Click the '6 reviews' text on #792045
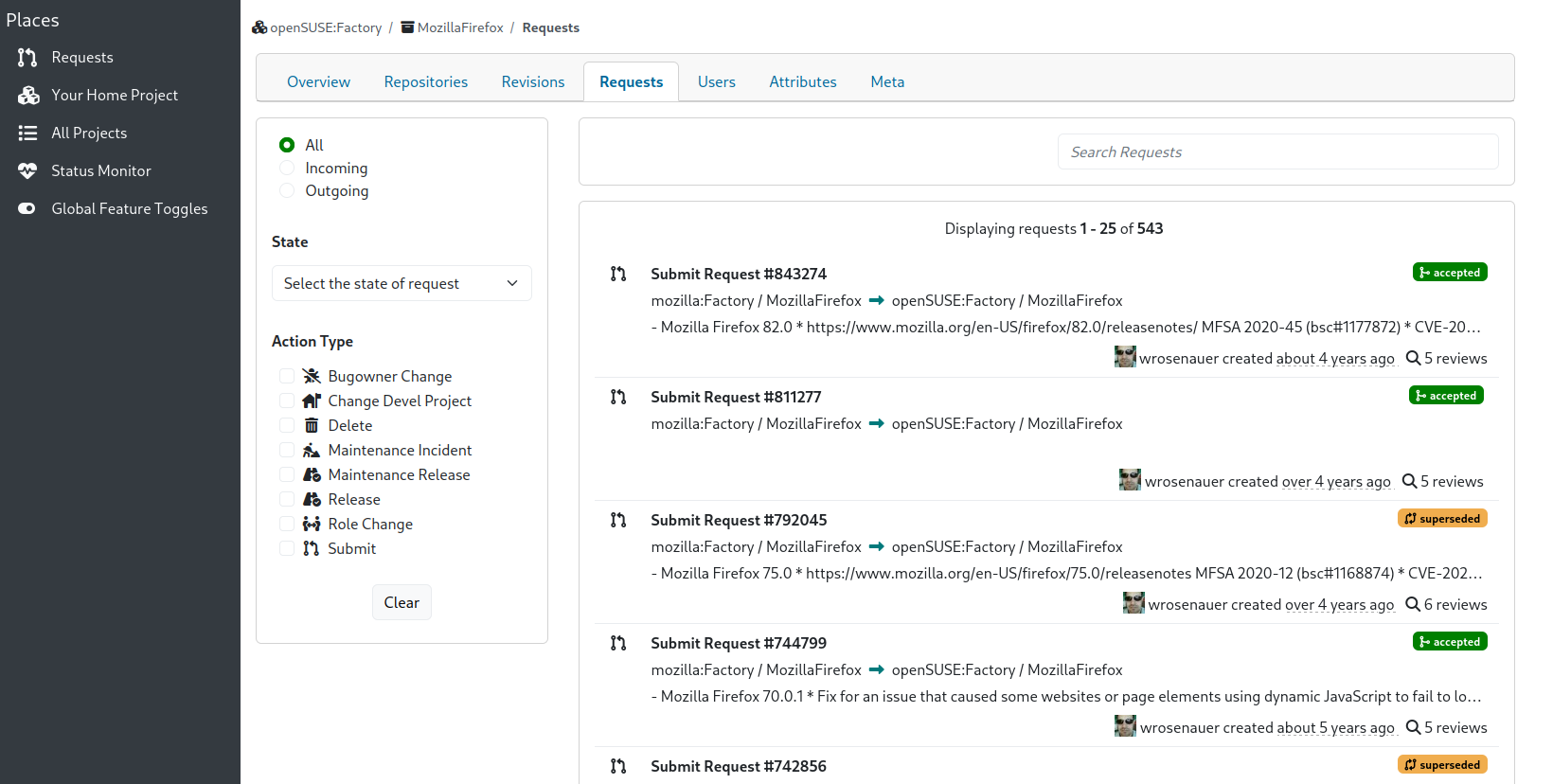Screen dimensions: 1553x784 point(1455,604)
